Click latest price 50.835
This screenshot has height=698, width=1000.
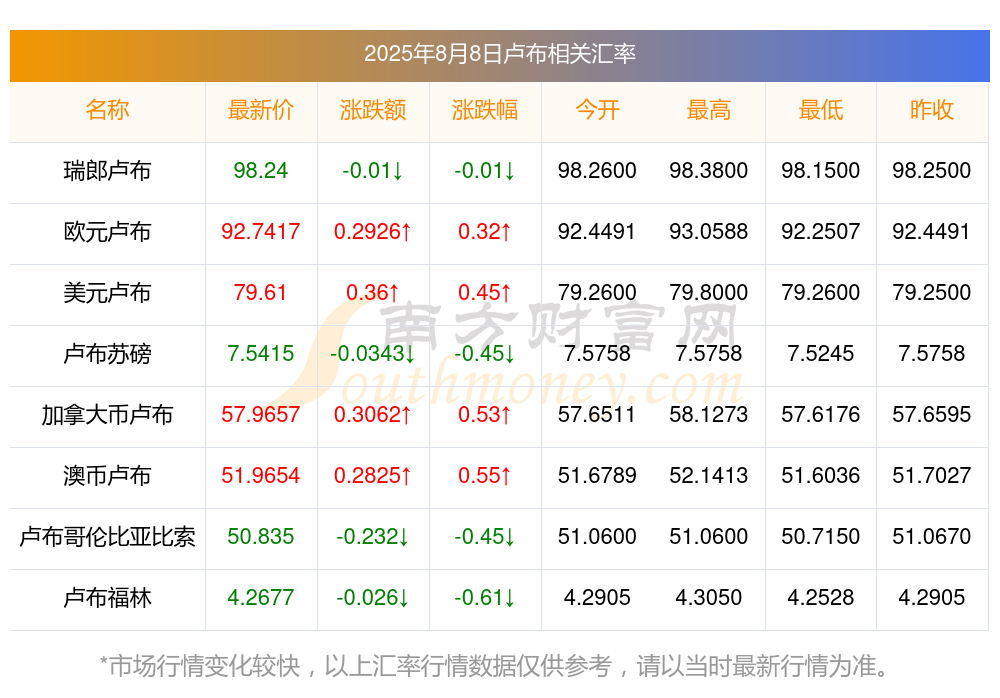[260, 536]
